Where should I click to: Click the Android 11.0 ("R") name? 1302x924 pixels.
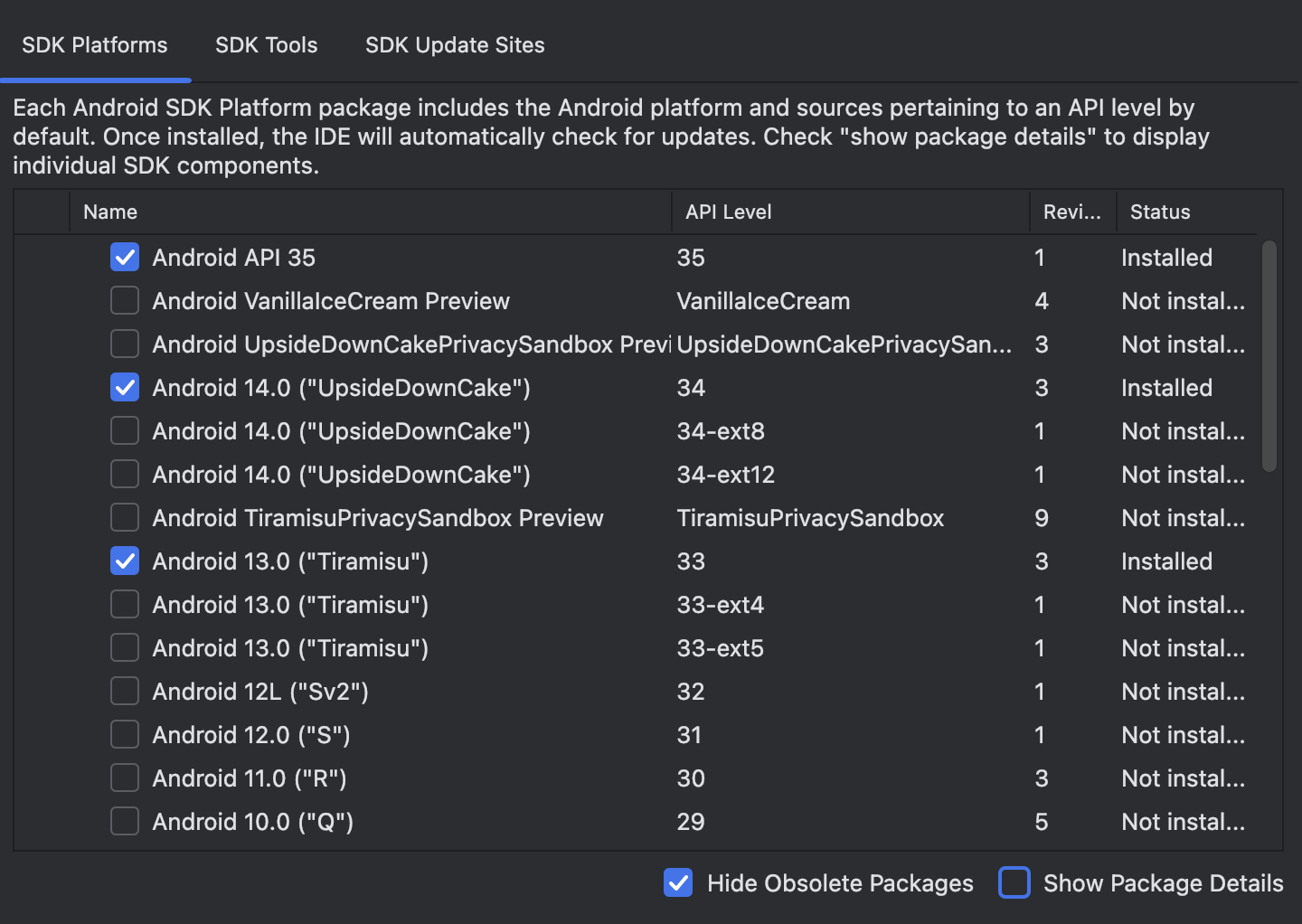(250, 778)
